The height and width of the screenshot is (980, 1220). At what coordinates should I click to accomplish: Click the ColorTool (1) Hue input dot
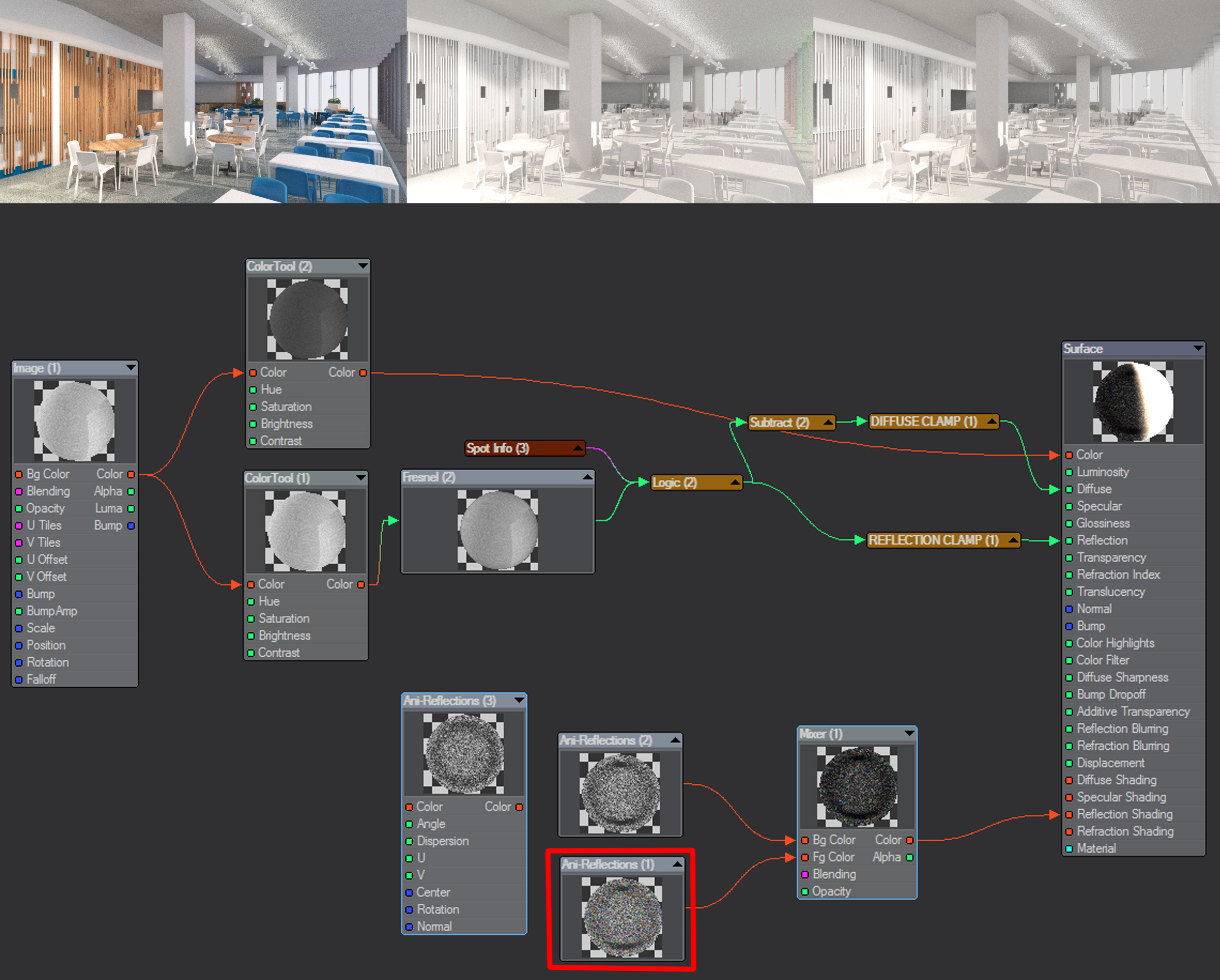(251, 601)
